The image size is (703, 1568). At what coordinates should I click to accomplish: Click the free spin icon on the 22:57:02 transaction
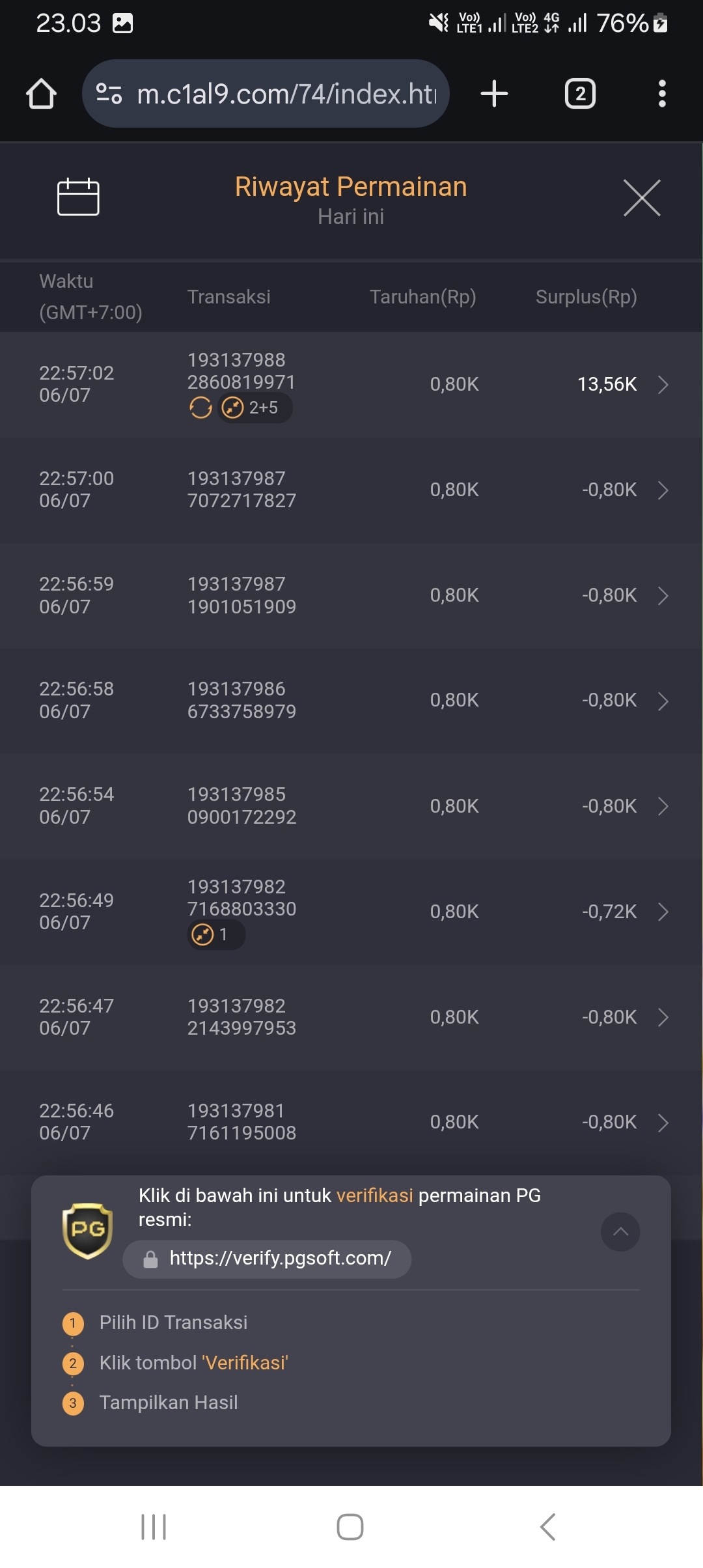[200, 408]
